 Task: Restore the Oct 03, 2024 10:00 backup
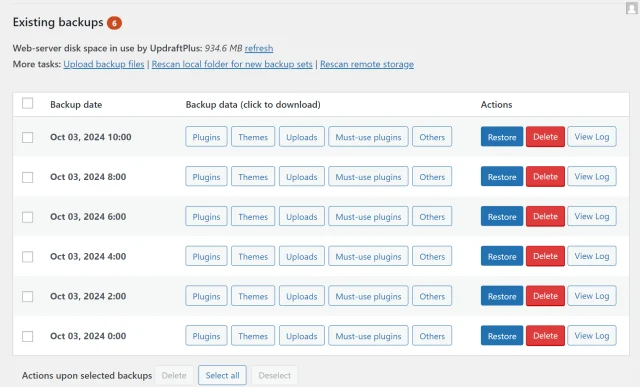point(502,137)
